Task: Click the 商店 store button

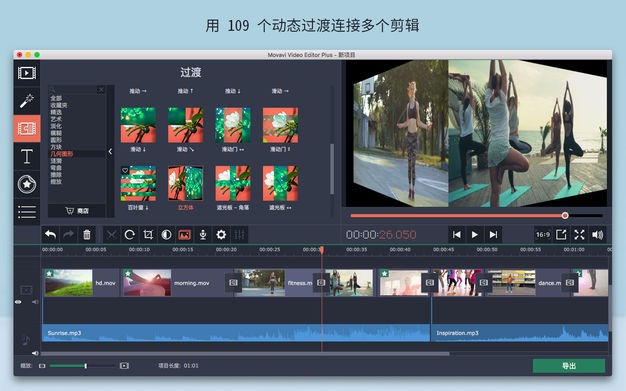Action: (77, 210)
